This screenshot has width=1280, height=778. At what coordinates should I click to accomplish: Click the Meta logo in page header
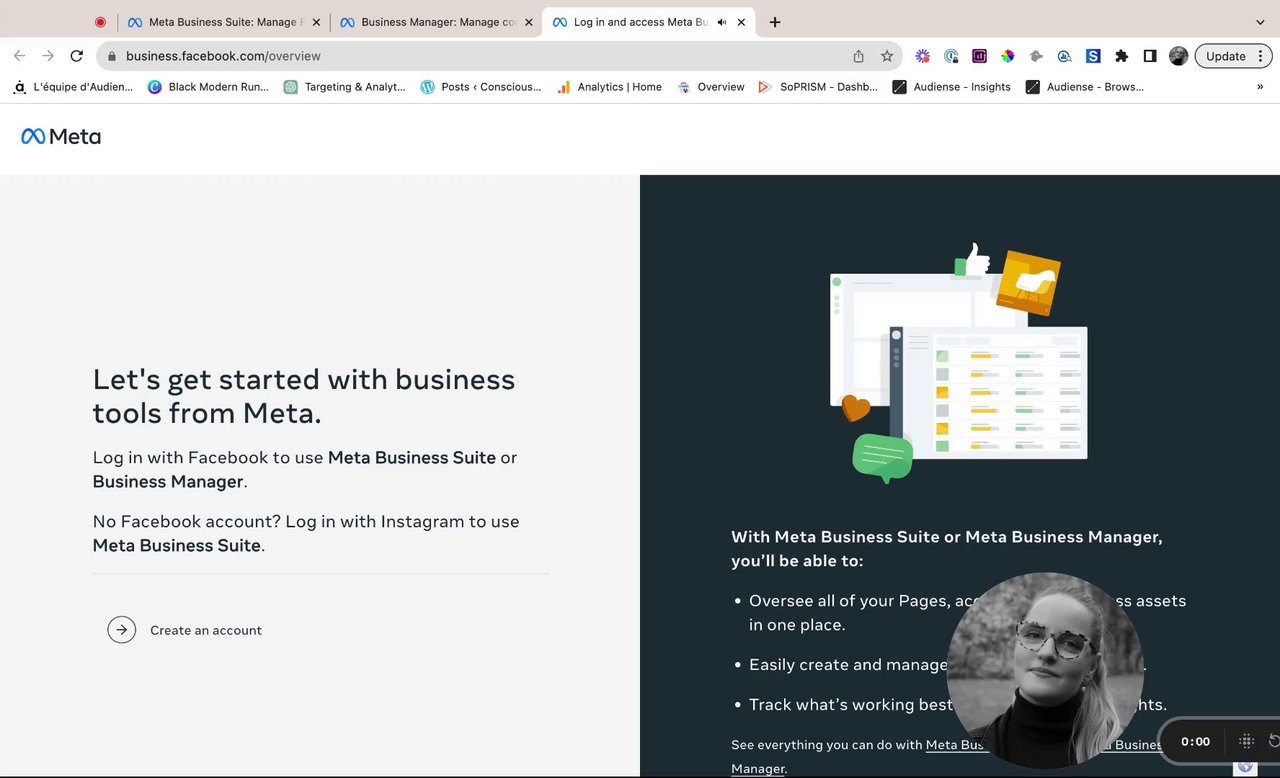pyautogui.click(x=61, y=137)
